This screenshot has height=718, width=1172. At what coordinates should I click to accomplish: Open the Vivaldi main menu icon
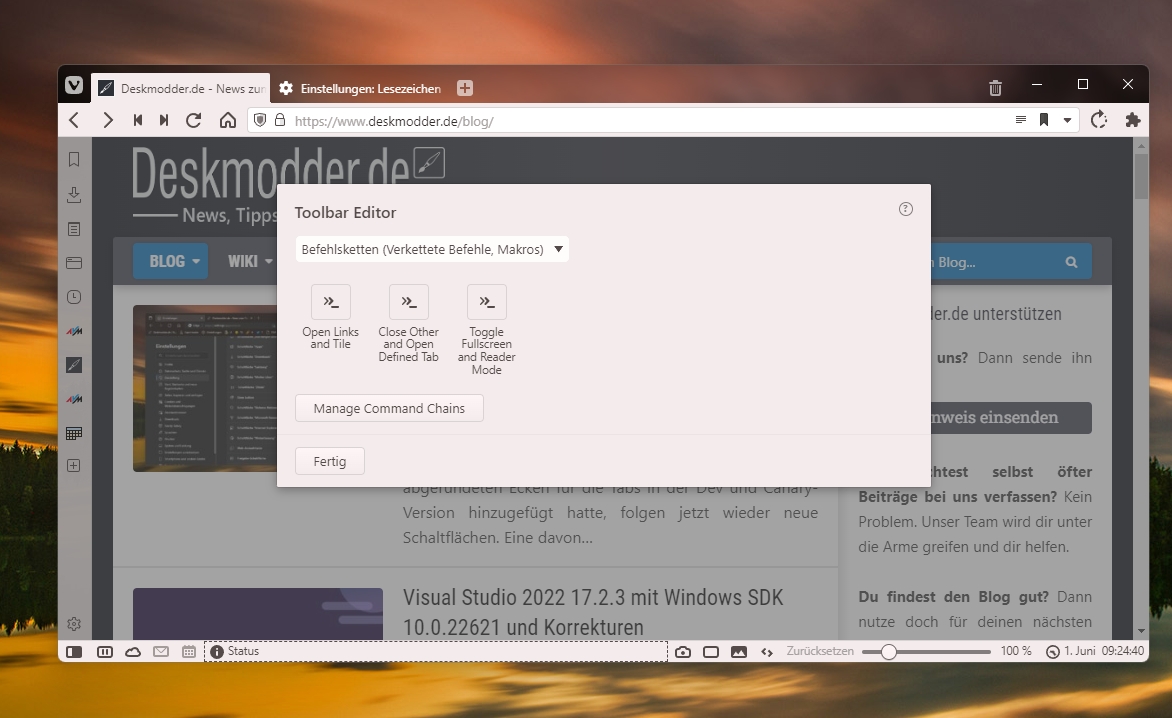[74, 86]
